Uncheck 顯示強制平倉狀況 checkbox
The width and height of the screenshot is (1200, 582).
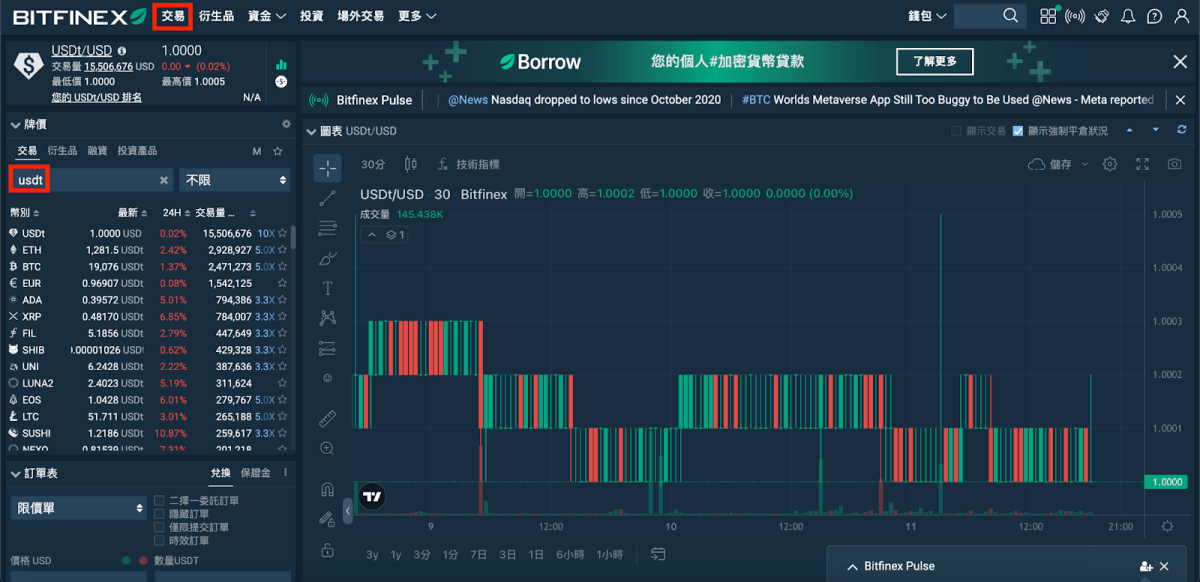click(1018, 131)
